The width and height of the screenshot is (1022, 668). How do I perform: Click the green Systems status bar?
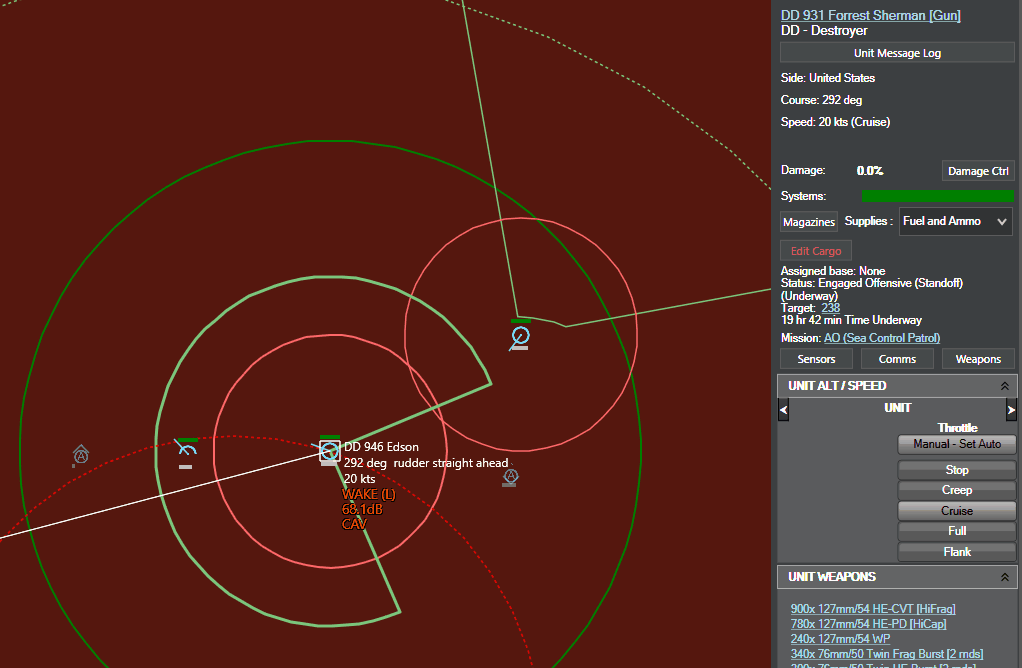pyautogui.click(x=937, y=196)
